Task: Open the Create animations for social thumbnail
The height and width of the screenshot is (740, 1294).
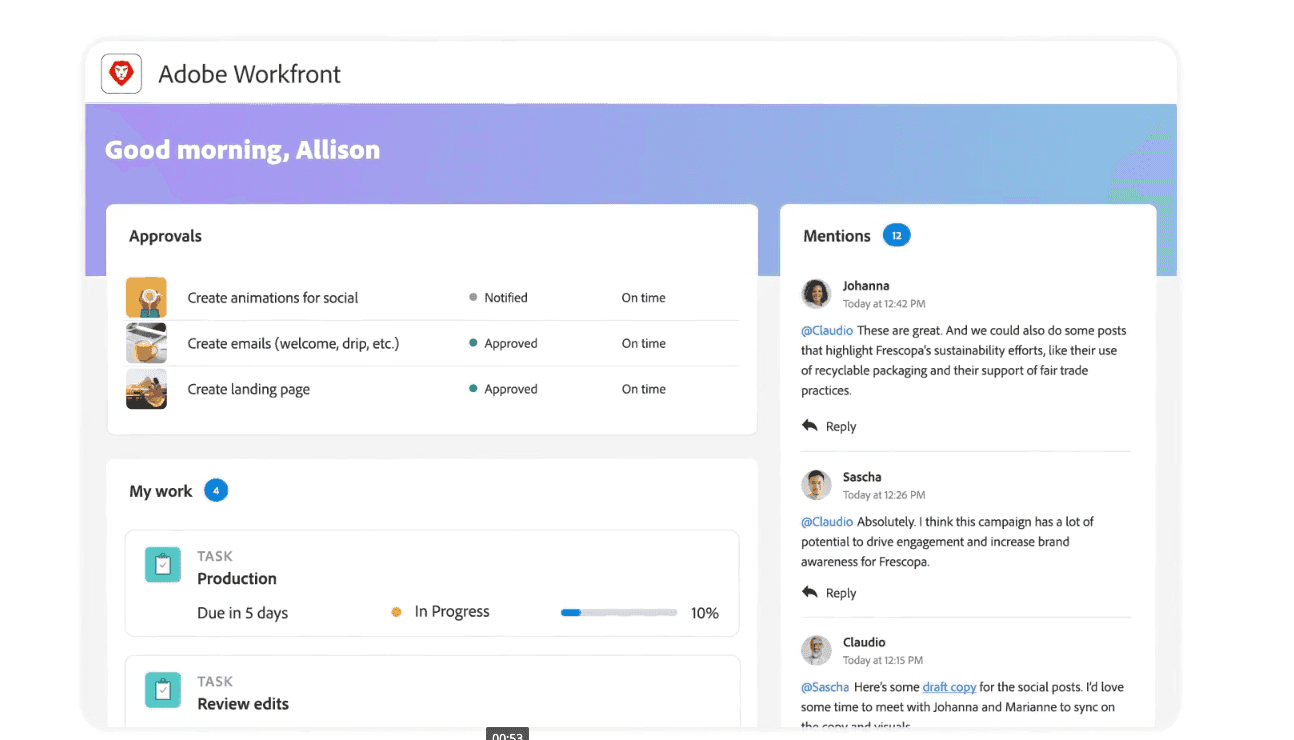Action: [x=146, y=297]
